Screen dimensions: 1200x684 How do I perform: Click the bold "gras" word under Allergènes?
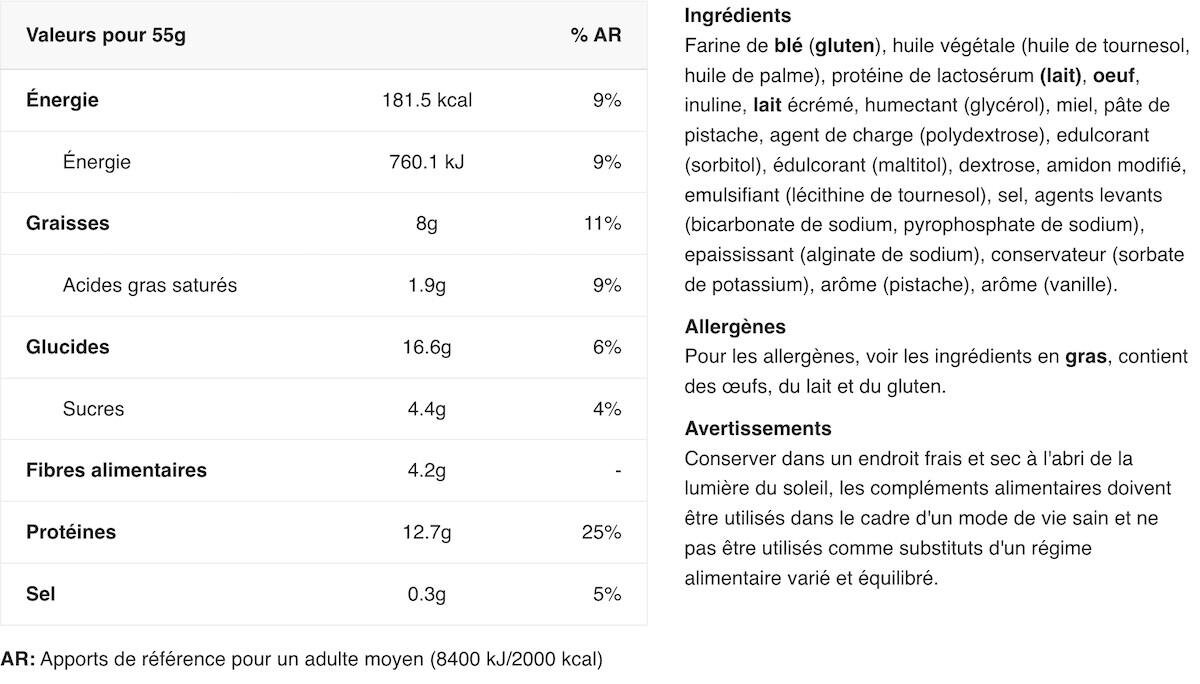tap(1086, 357)
